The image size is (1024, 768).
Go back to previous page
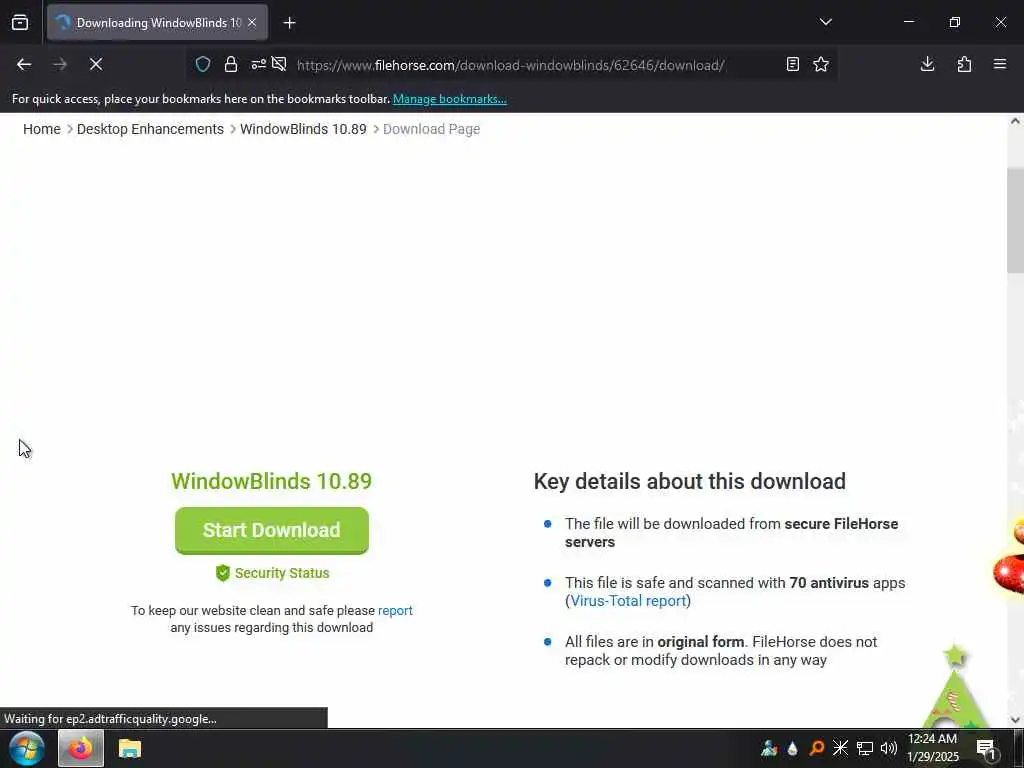24,64
